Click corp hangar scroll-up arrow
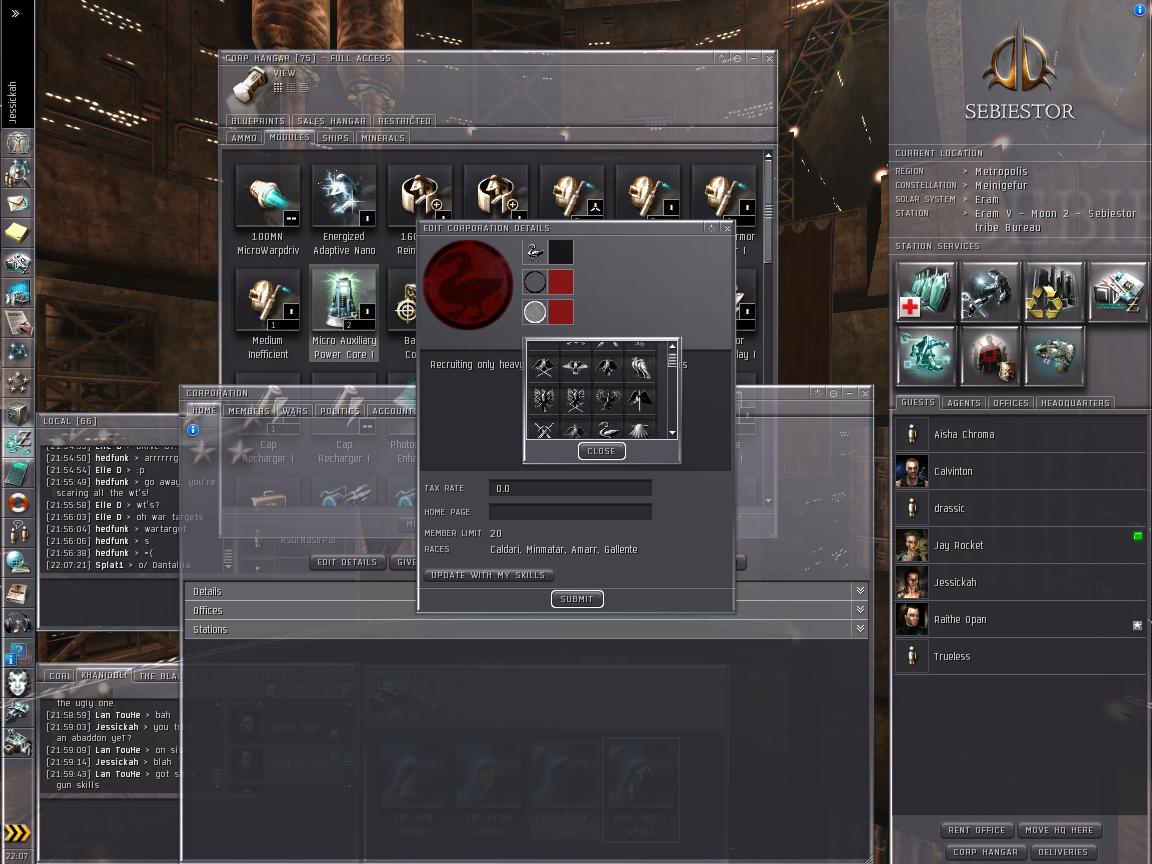This screenshot has height=864, width=1152. coord(768,156)
